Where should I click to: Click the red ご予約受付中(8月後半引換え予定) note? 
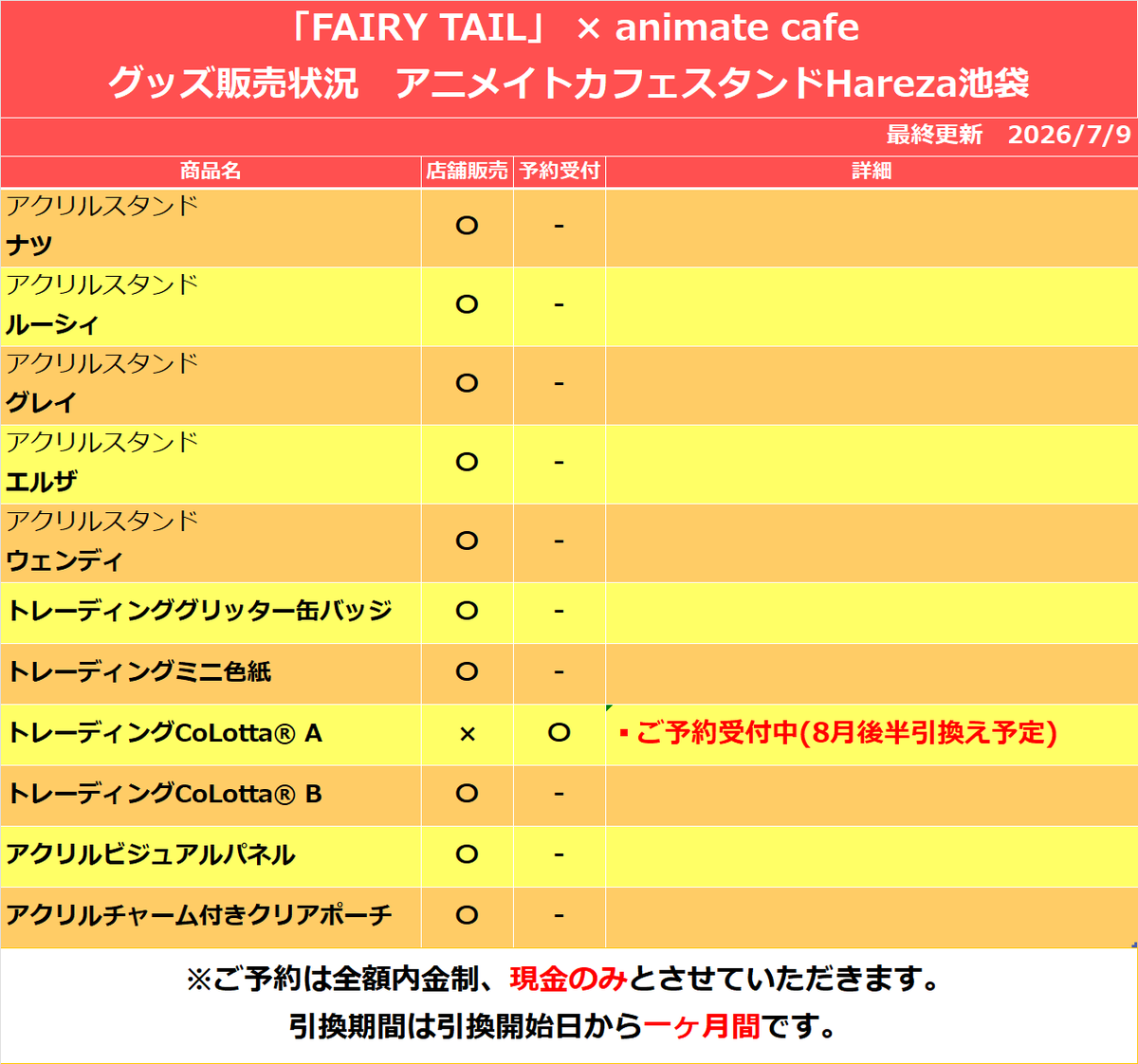click(x=838, y=733)
